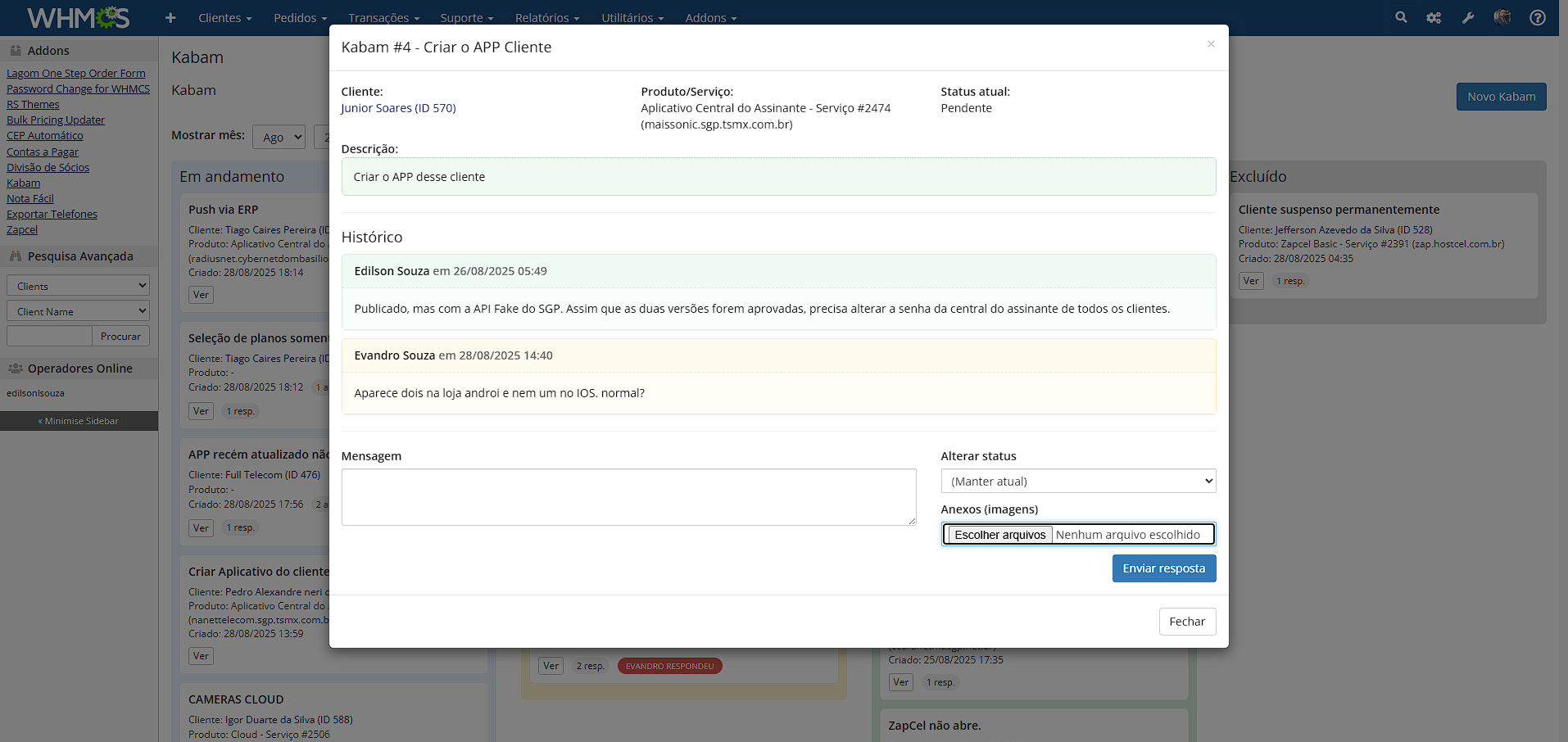Click the user avatar icon in header
1568x742 pixels.
[1502, 17]
